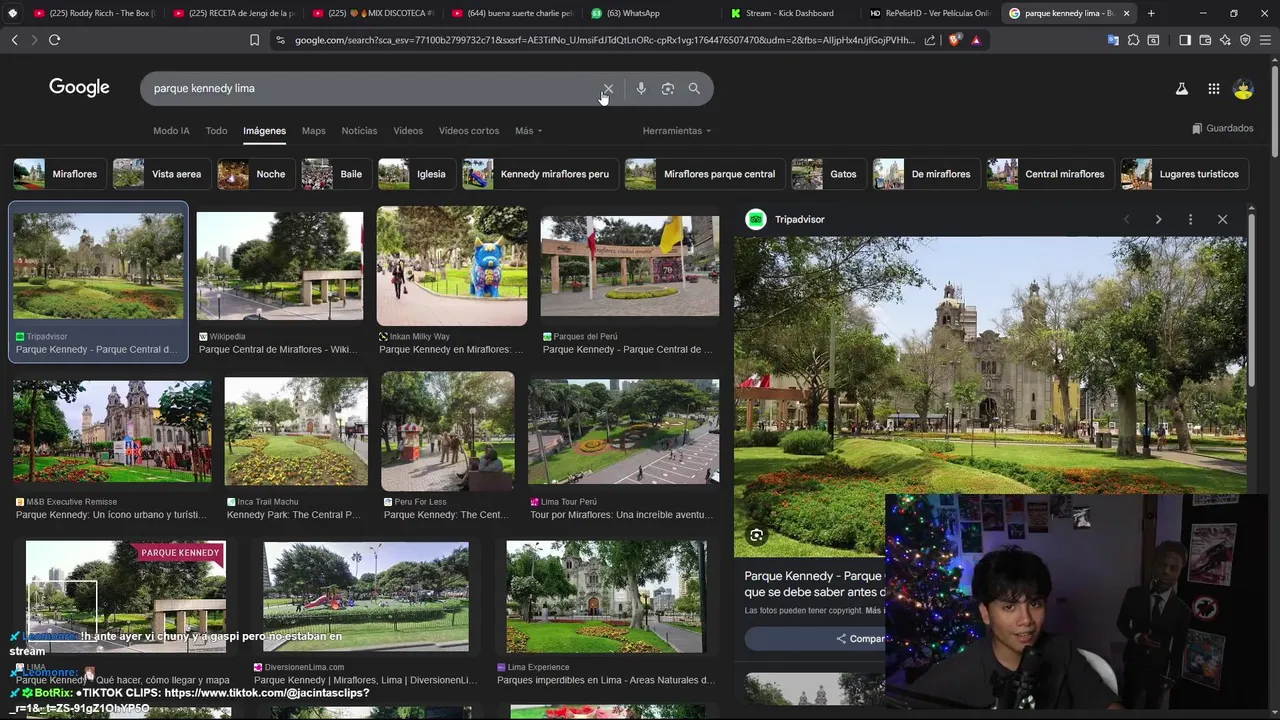Screen dimensions: 1280x720
Task: Open the Google apps grid
Action: [1214, 89]
